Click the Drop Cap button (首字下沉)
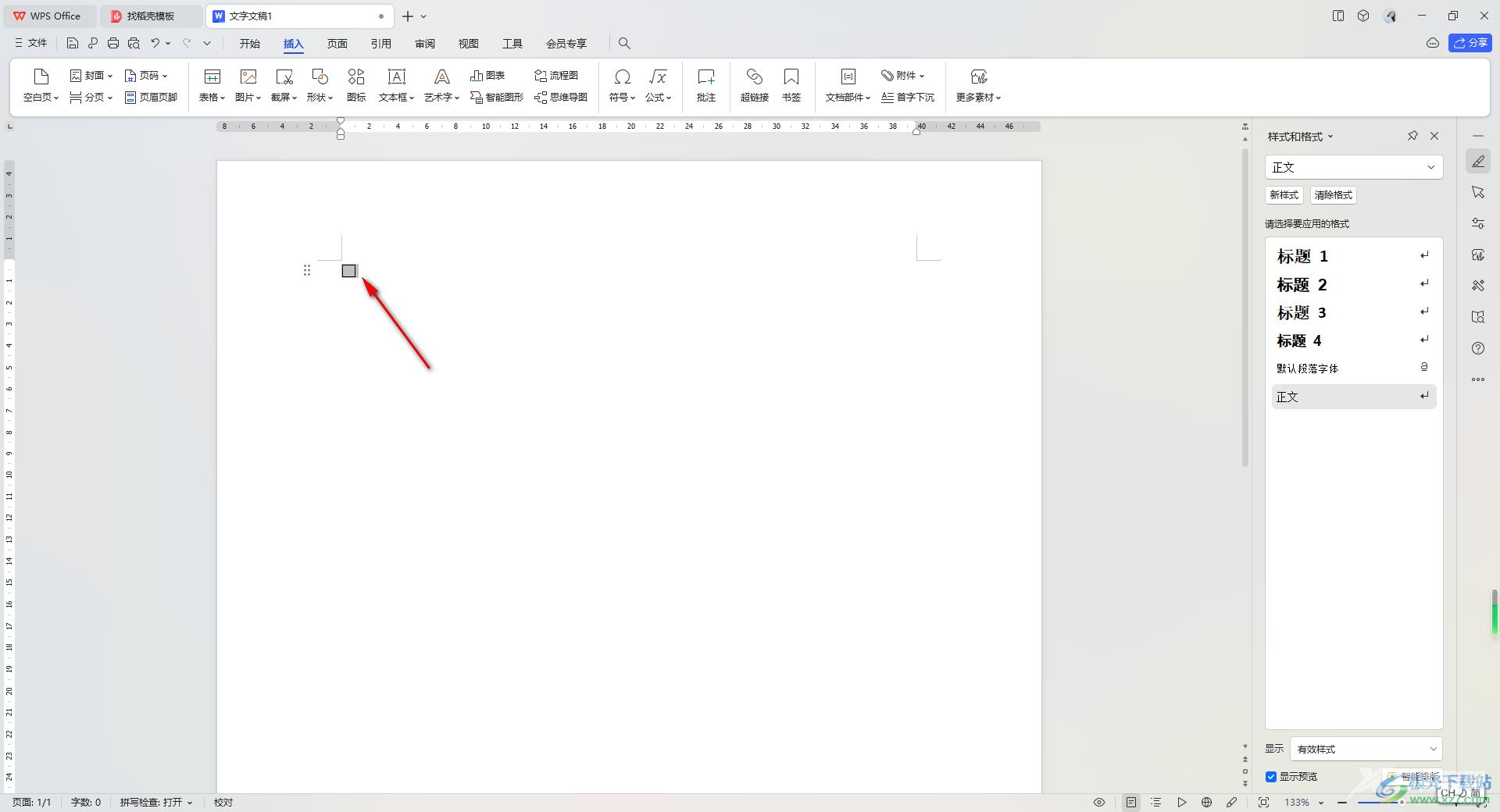This screenshot has width=1500, height=812. pos(908,98)
